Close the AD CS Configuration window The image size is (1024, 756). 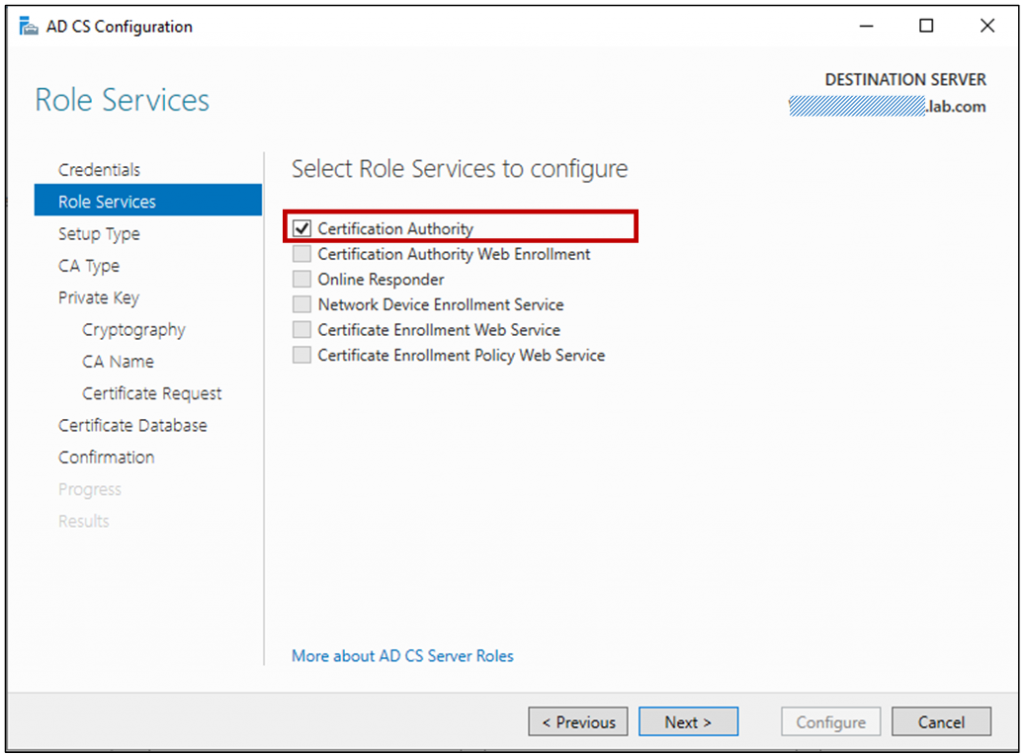tap(987, 26)
